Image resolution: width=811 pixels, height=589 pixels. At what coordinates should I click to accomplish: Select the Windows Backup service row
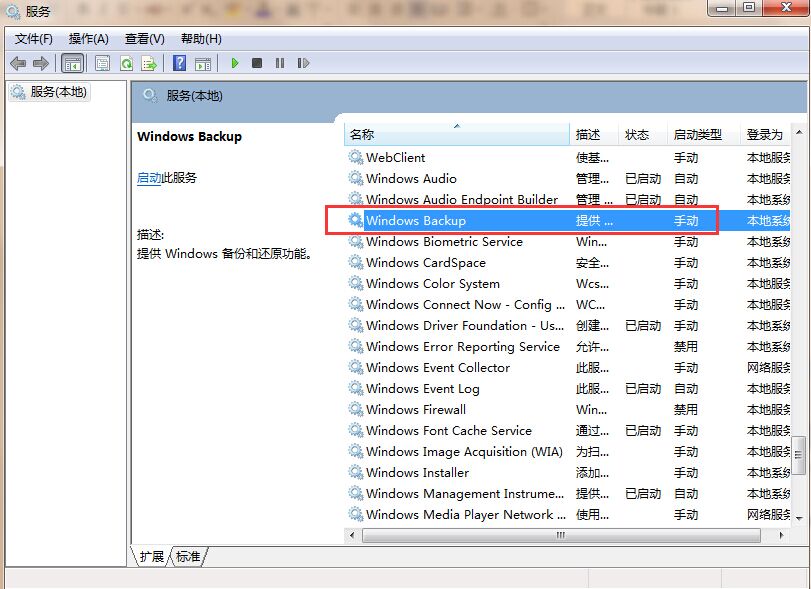coord(568,221)
